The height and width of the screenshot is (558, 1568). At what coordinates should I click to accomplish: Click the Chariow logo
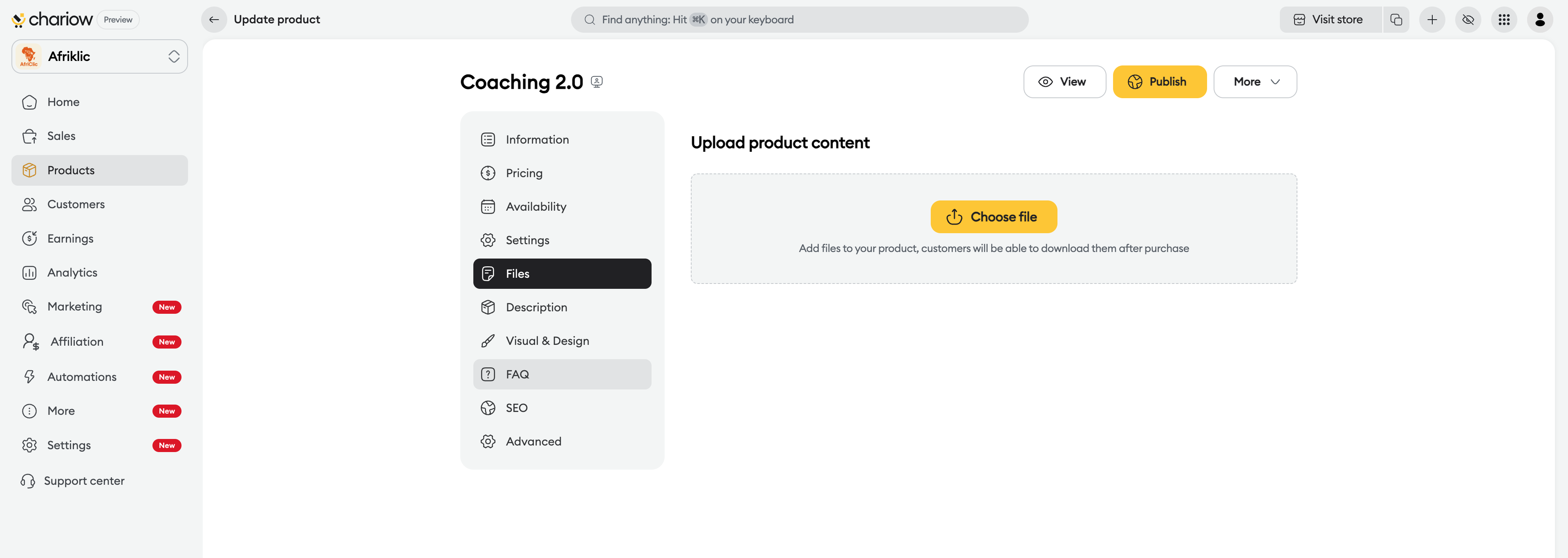coord(52,20)
